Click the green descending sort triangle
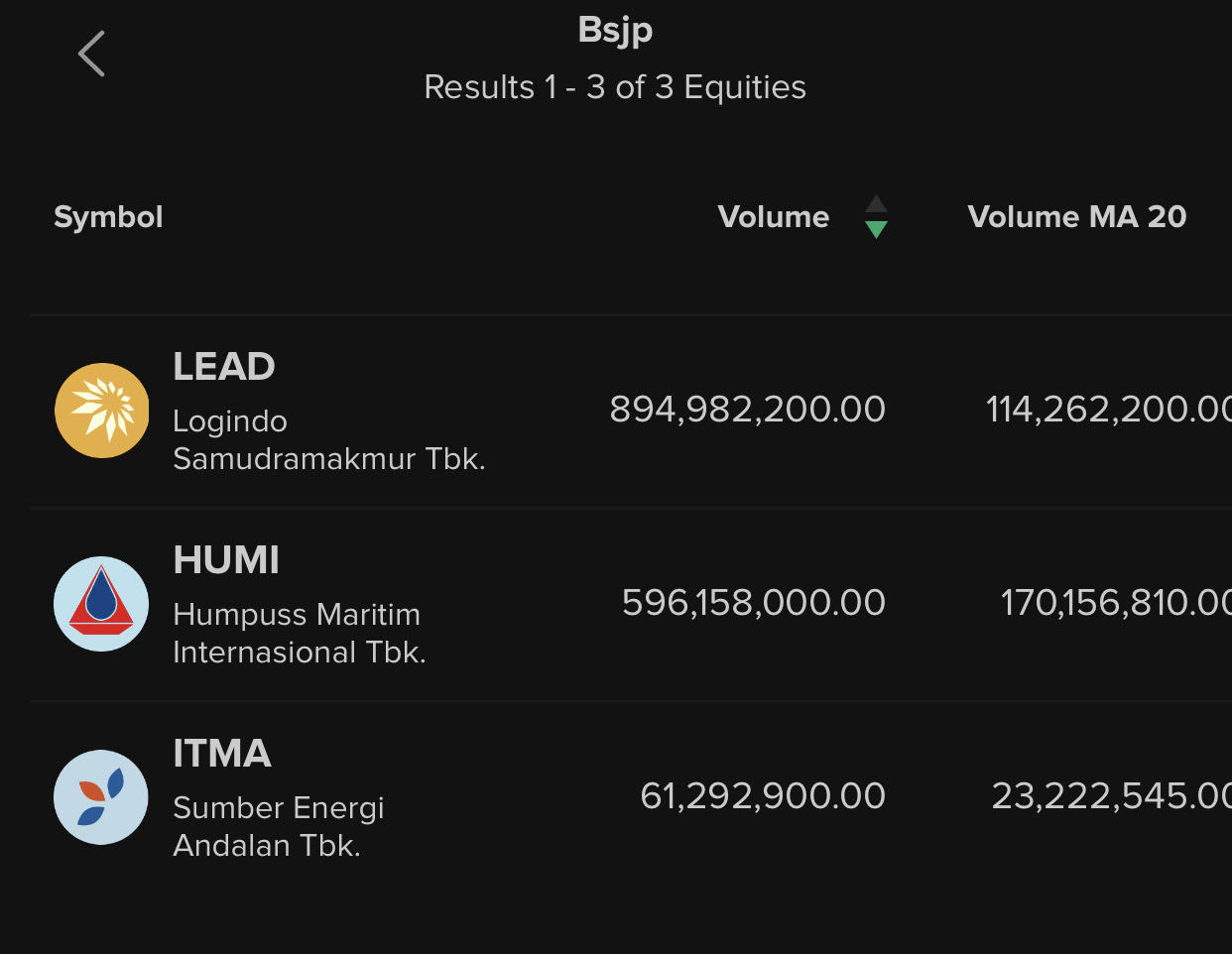The image size is (1232, 954). coord(875,230)
